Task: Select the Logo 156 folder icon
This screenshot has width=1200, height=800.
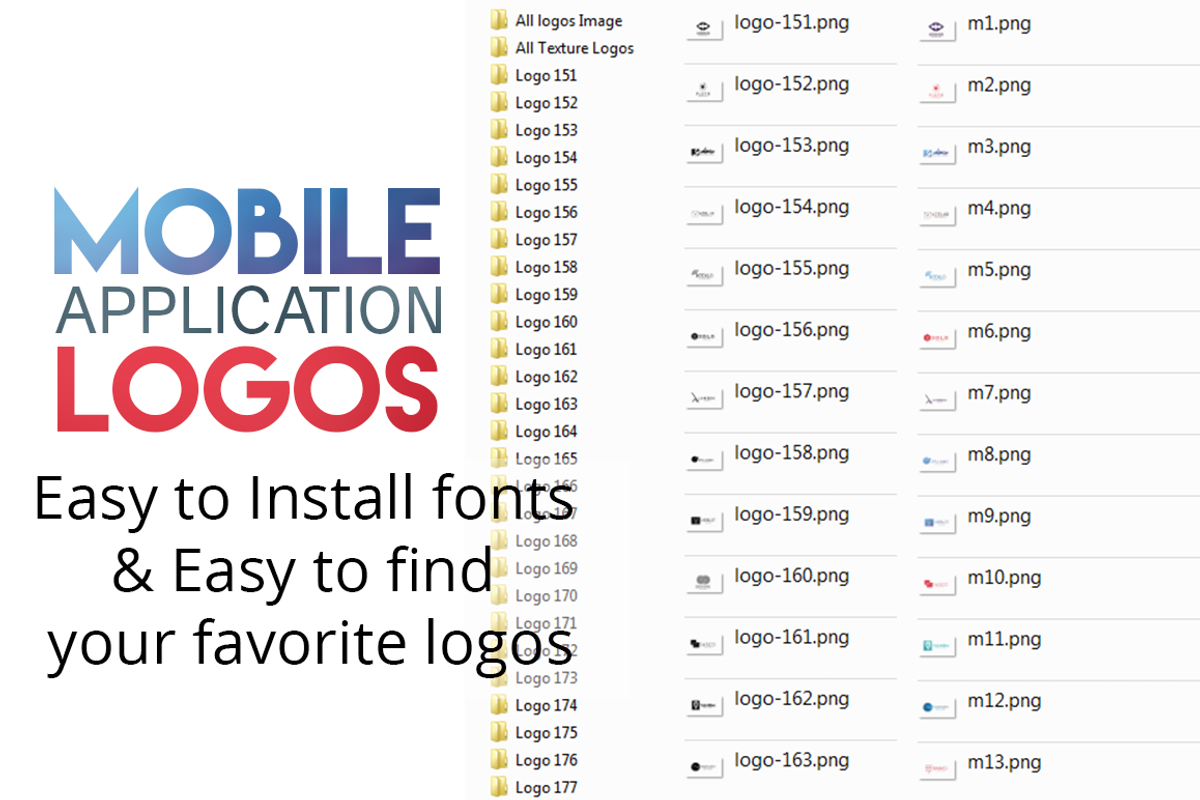Action: (499, 212)
